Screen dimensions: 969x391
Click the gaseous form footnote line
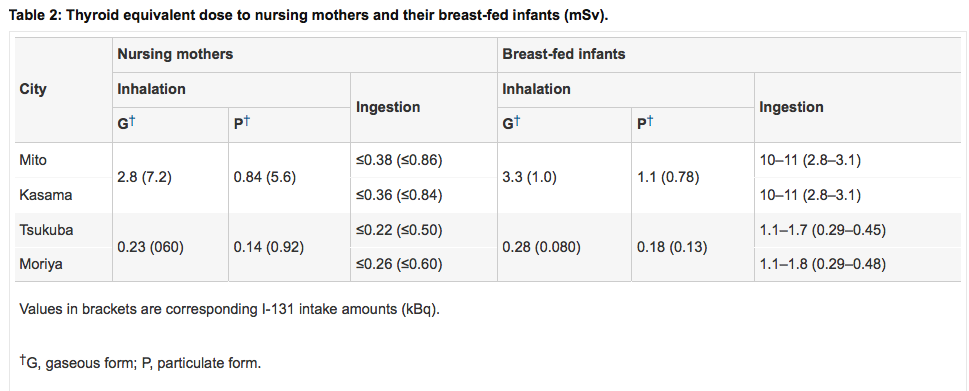(140, 362)
